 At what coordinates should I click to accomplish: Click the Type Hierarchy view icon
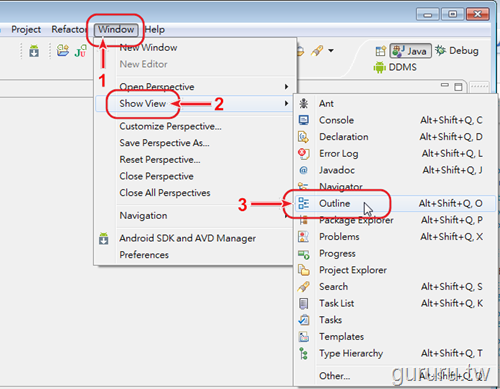point(303,353)
